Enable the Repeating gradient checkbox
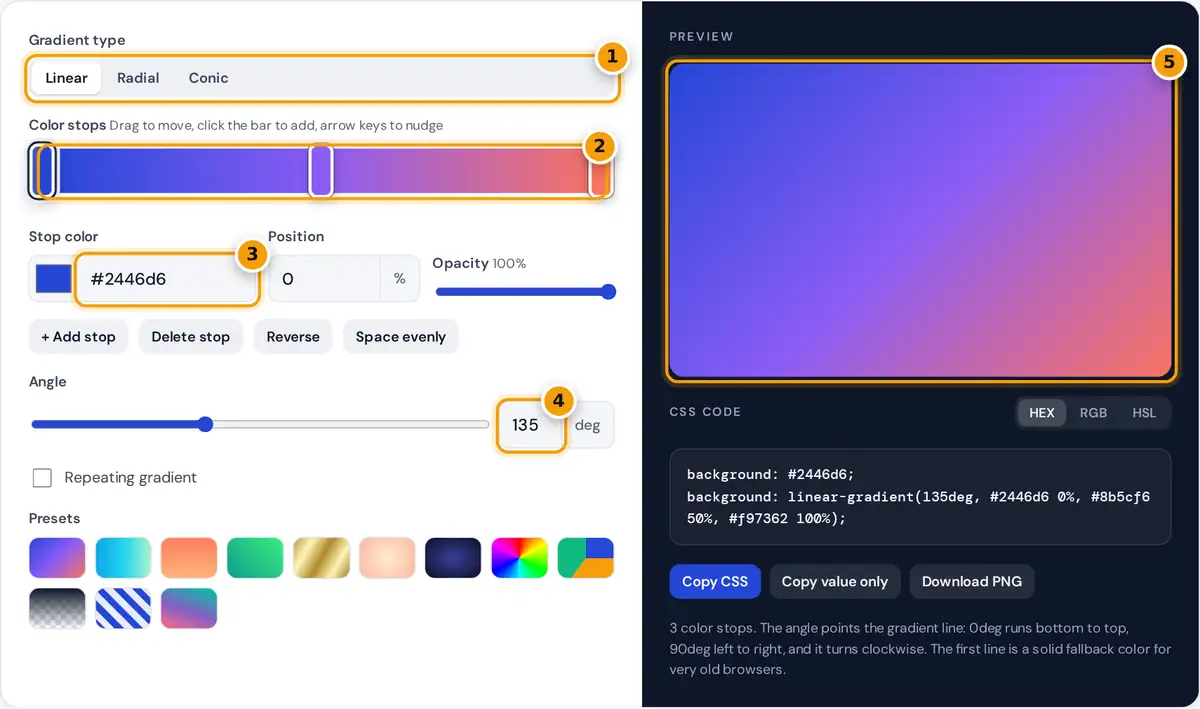 pyautogui.click(x=42, y=478)
